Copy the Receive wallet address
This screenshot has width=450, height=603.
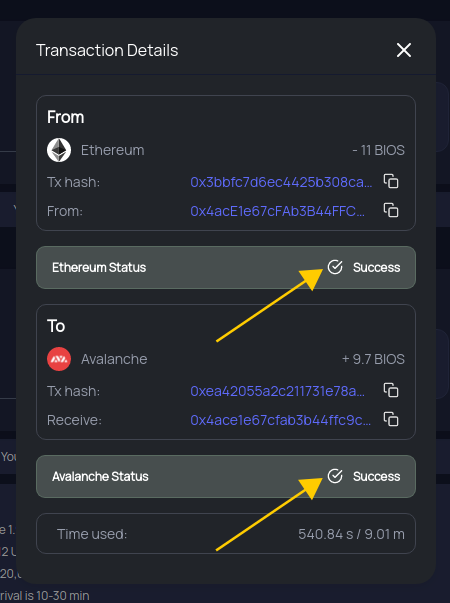(x=391, y=419)
